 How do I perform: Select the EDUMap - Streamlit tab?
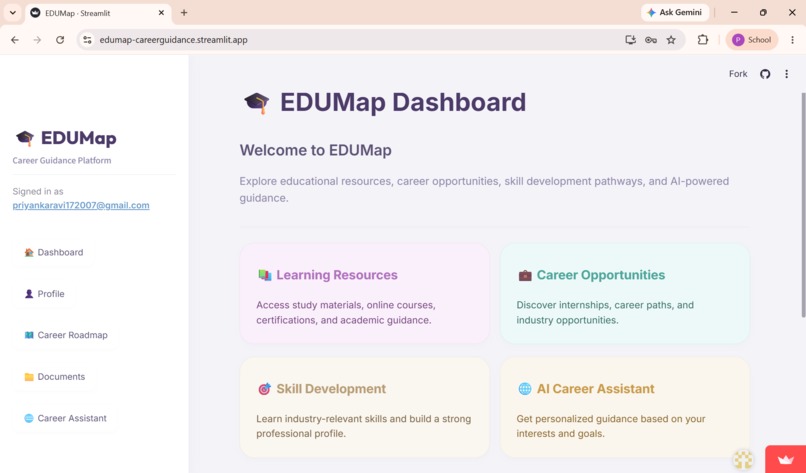coord(98,13)
